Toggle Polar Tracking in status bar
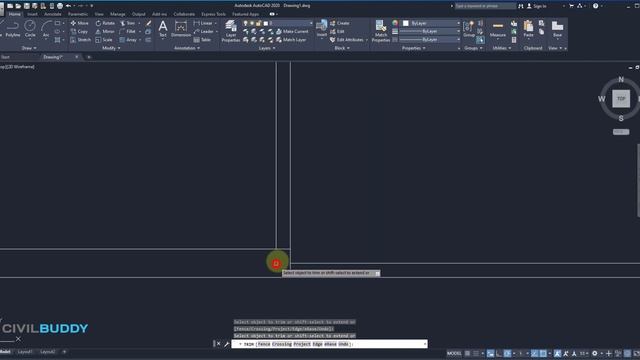 (507, 353)
